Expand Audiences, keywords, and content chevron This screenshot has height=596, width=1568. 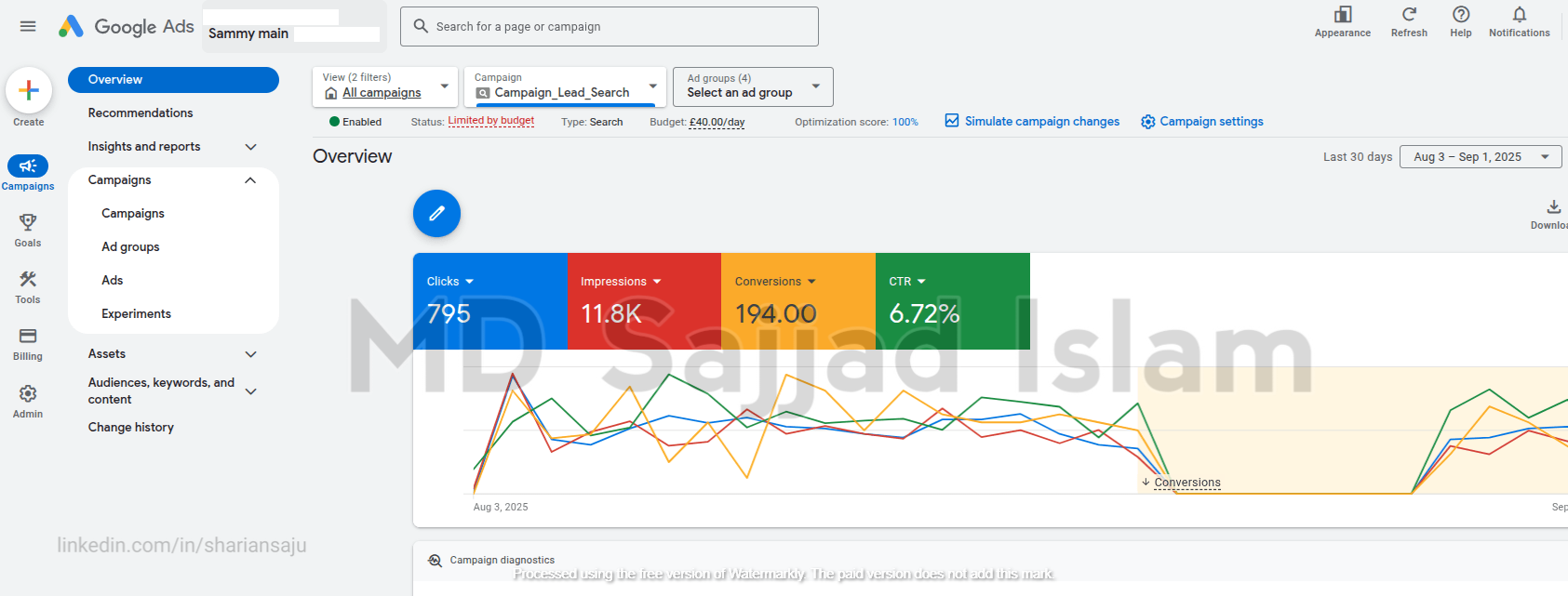click(x=250, y=391)
